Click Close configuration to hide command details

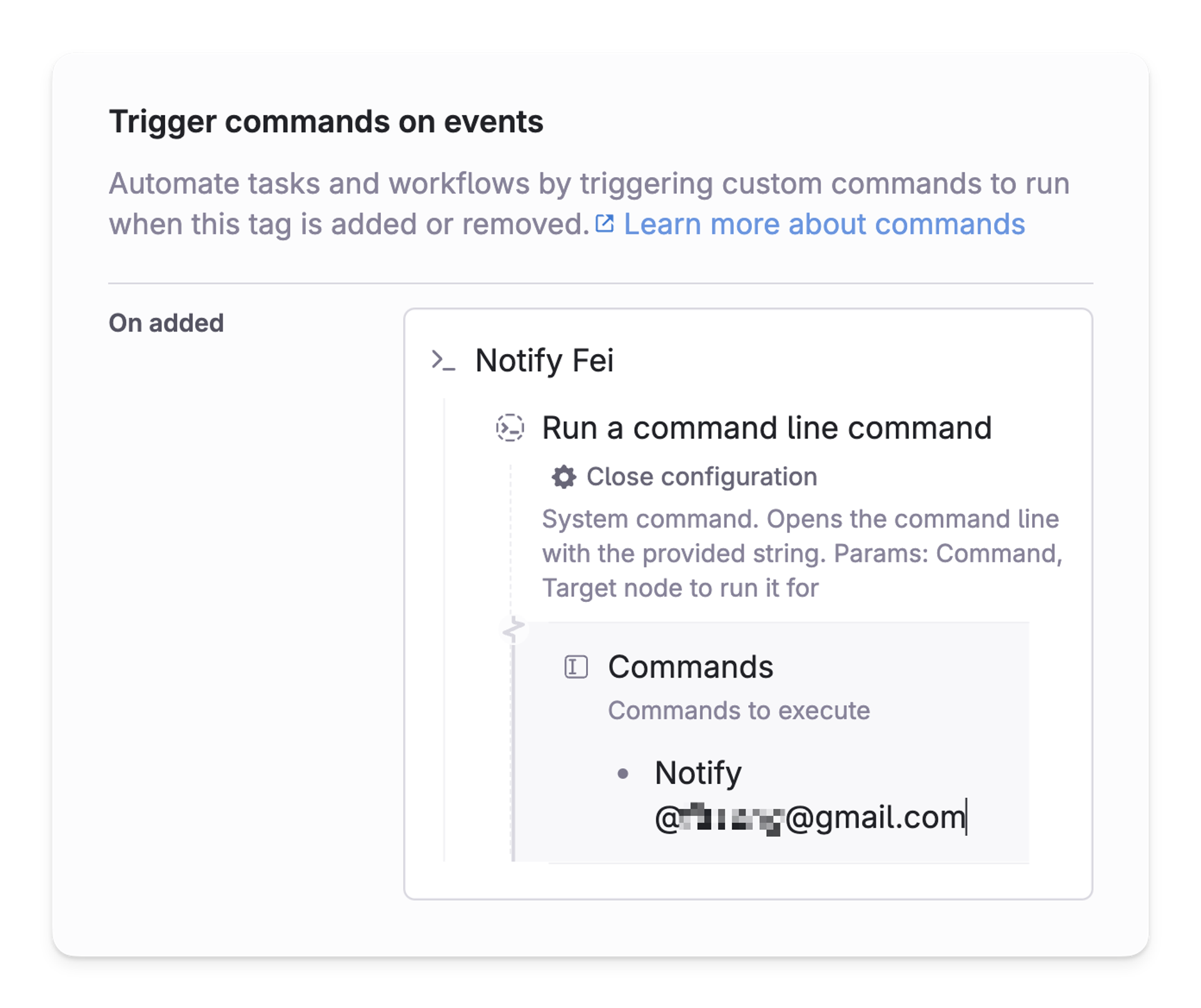(x=701, y=477)
